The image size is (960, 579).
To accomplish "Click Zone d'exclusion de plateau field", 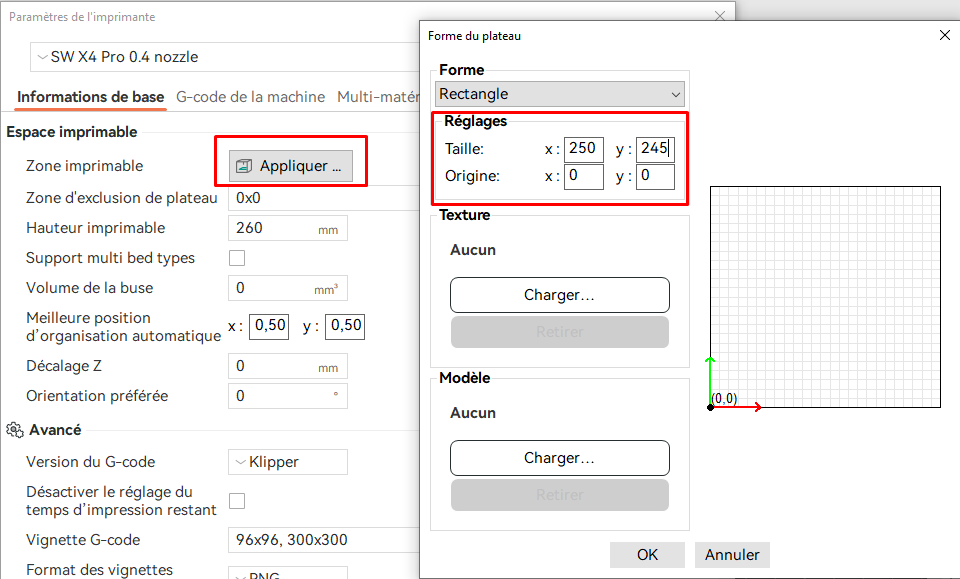I will 324,198.
